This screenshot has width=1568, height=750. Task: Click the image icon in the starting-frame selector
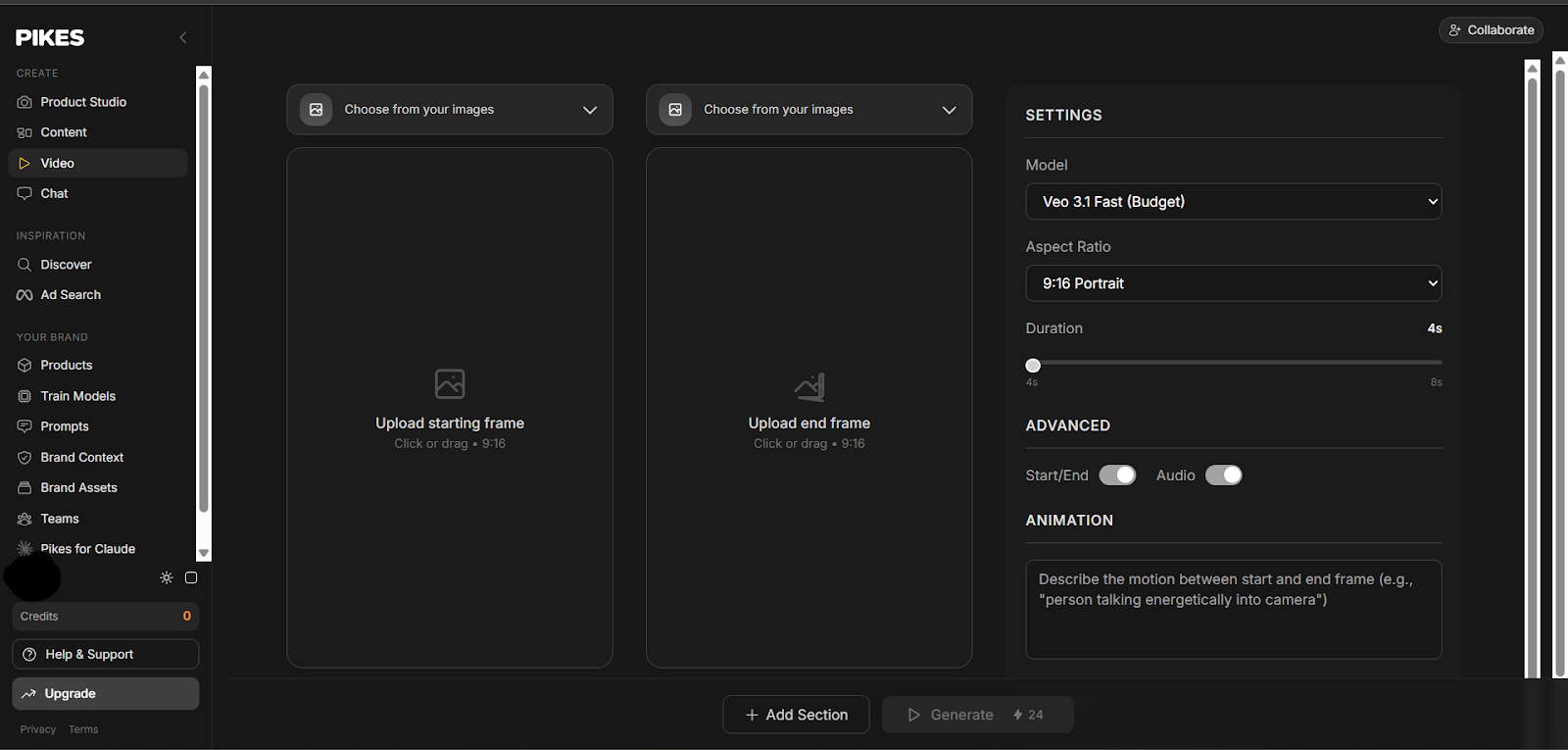[x=316, y=110]
